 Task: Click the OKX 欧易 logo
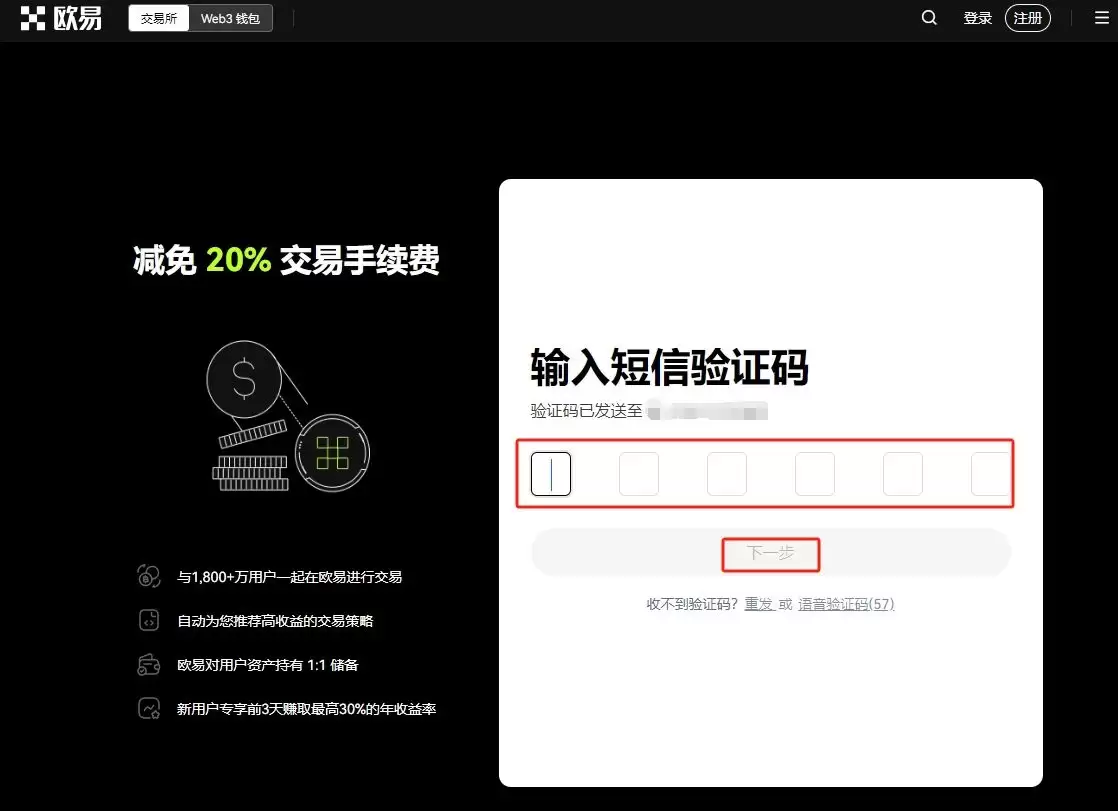60,18
